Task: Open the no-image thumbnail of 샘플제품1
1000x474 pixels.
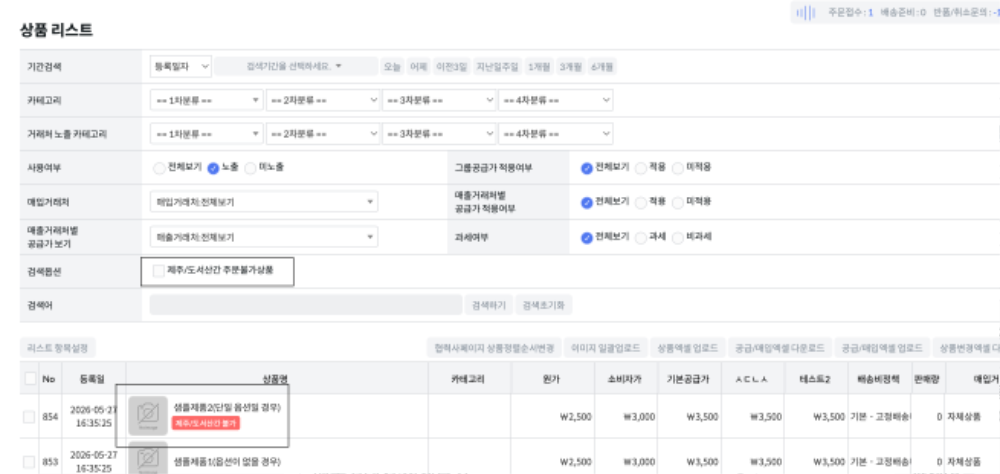Action: pyautogui.click(x=148, y=457)
